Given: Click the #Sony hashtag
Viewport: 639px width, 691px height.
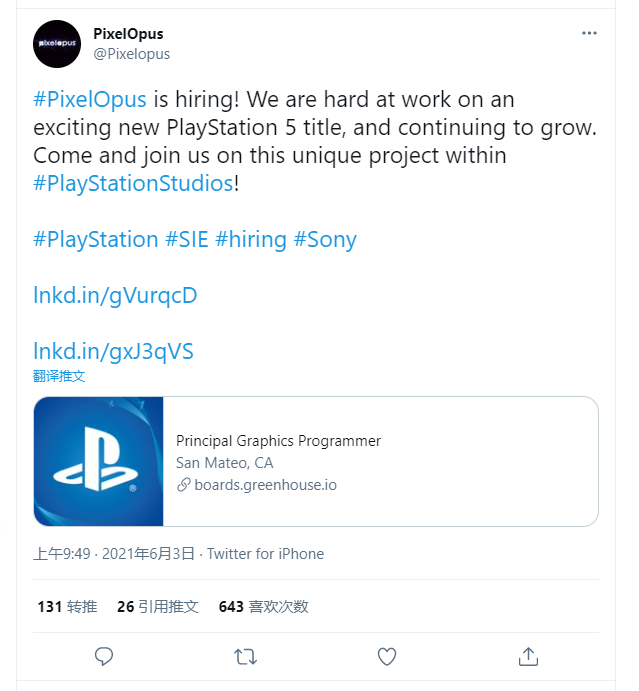Looking at the screenshot, I should (324, 240).
